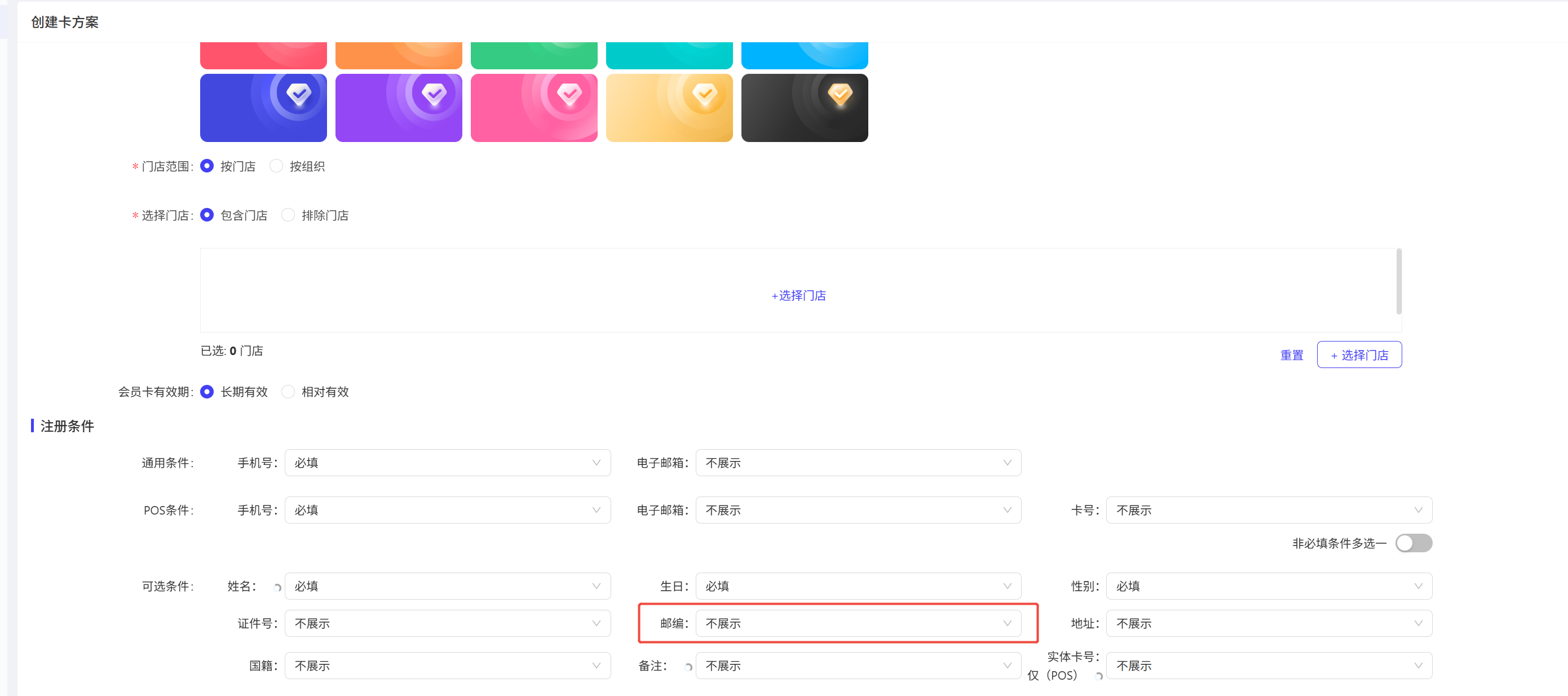Pick the sky-blue card style at top
The image size is (1568, 696).
(804, 55)
